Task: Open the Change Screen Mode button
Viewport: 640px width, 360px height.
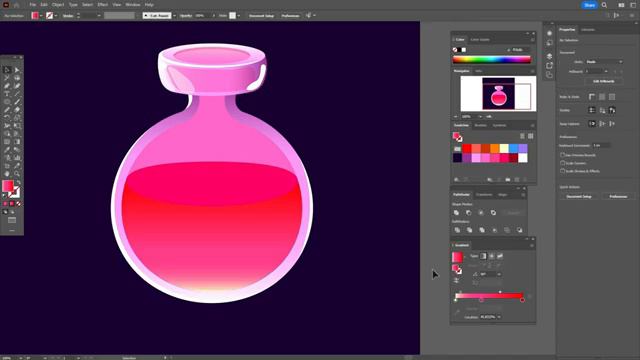Action: point(12,220)
